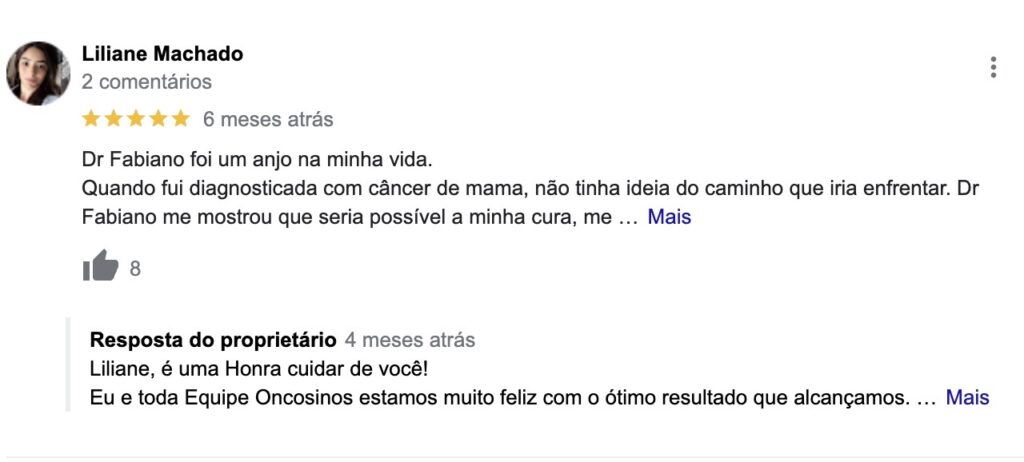Image resolution: width=1024 pixels, height=462 pixels.
Task: Click the '2 comentários' reviewer stats text
Action: [x=147, y=82]
